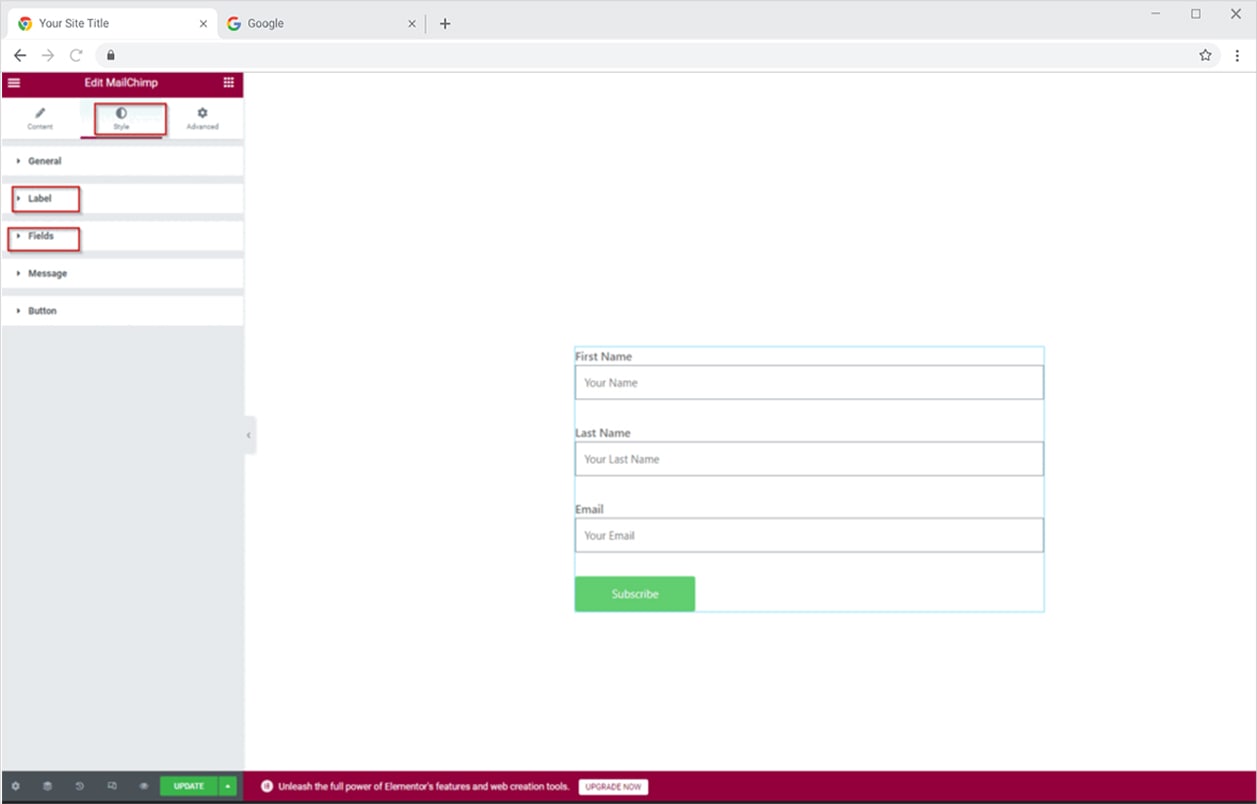Screen dimensions: 1257x804
Task: Collapse the editor panel with side arrow
Action: pyautogui.click(x=249, y=435)
